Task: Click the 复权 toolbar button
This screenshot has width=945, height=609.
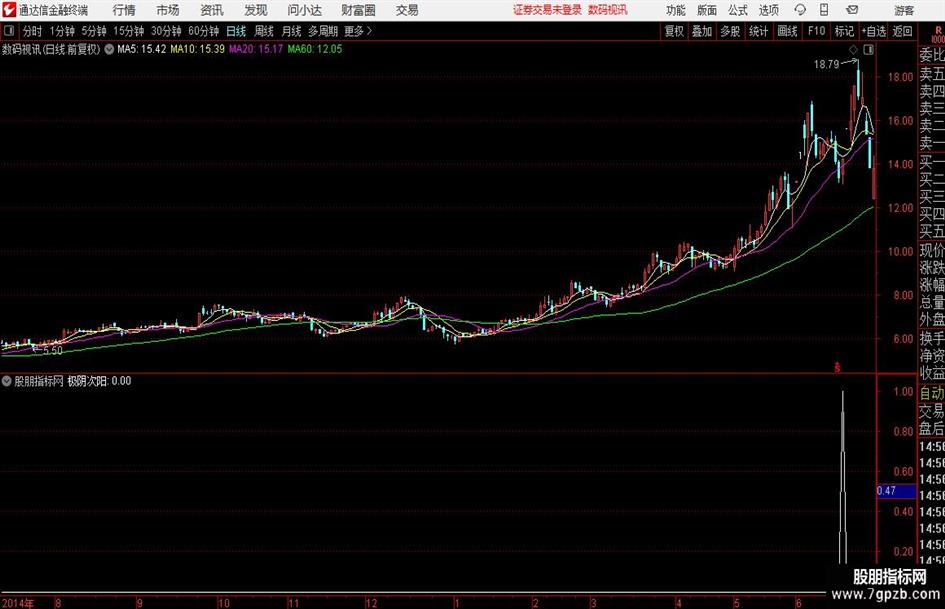Action: (674, 31)
